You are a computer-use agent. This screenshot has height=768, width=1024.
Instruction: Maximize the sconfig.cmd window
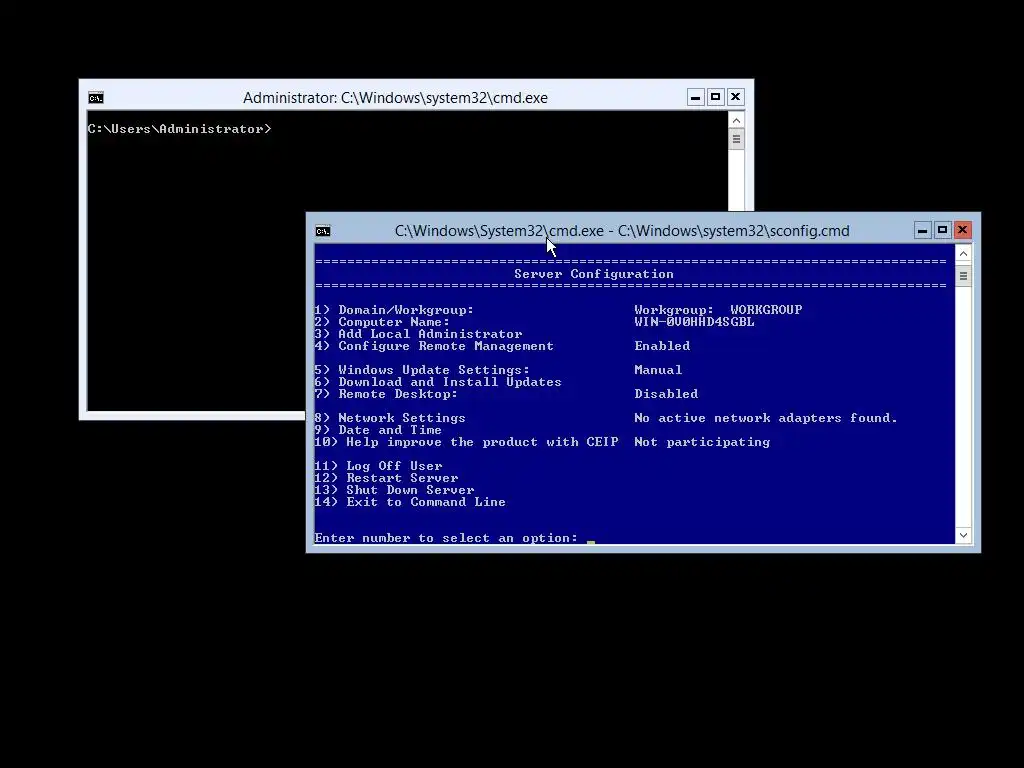pos(942,230)
